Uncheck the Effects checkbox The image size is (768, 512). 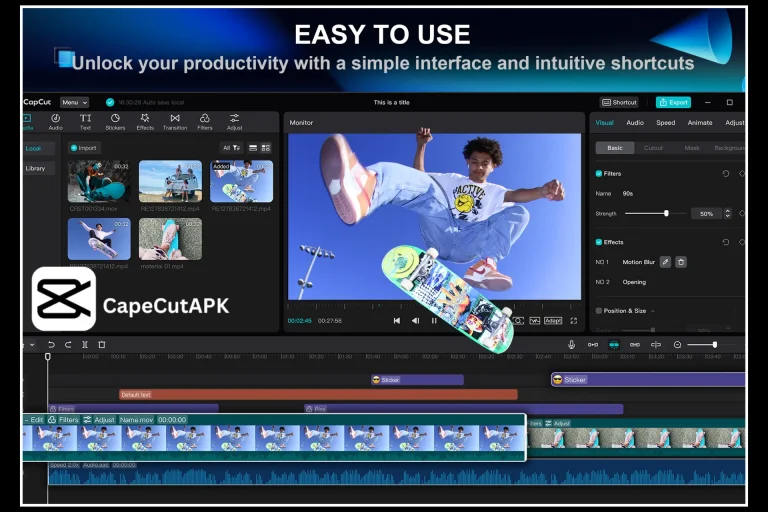[599, 242]
